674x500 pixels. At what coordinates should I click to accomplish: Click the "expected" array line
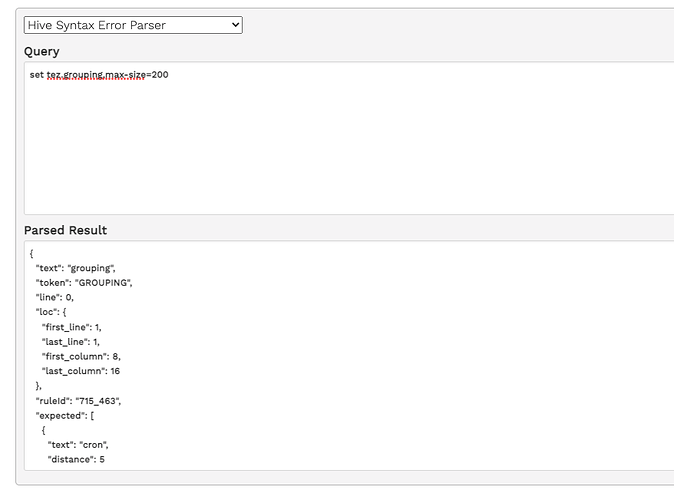point(65,416)
